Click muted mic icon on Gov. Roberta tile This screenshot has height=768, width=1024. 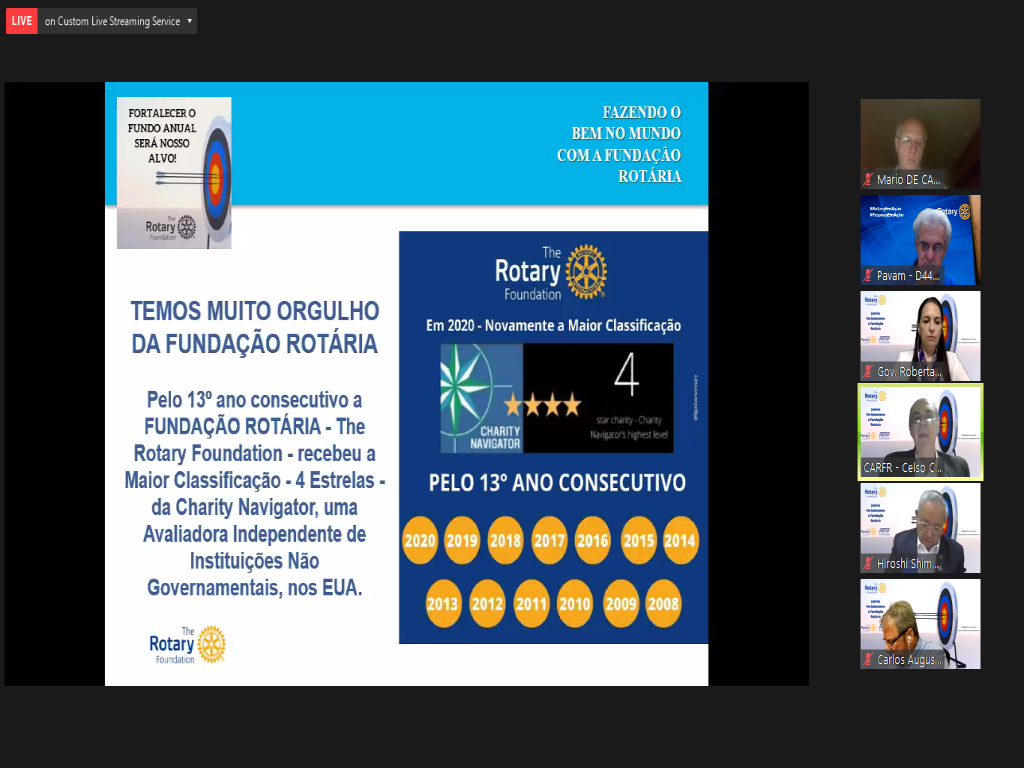[x=868, y=372]
